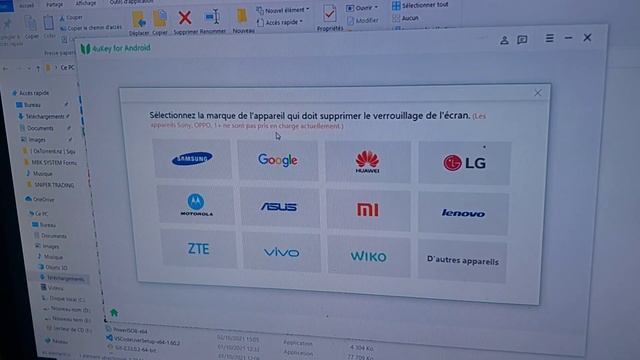Choose the Motorola brand tile
Image resolution: width=640 pixels, height=360 pixels.
click(x=196, y=204)
